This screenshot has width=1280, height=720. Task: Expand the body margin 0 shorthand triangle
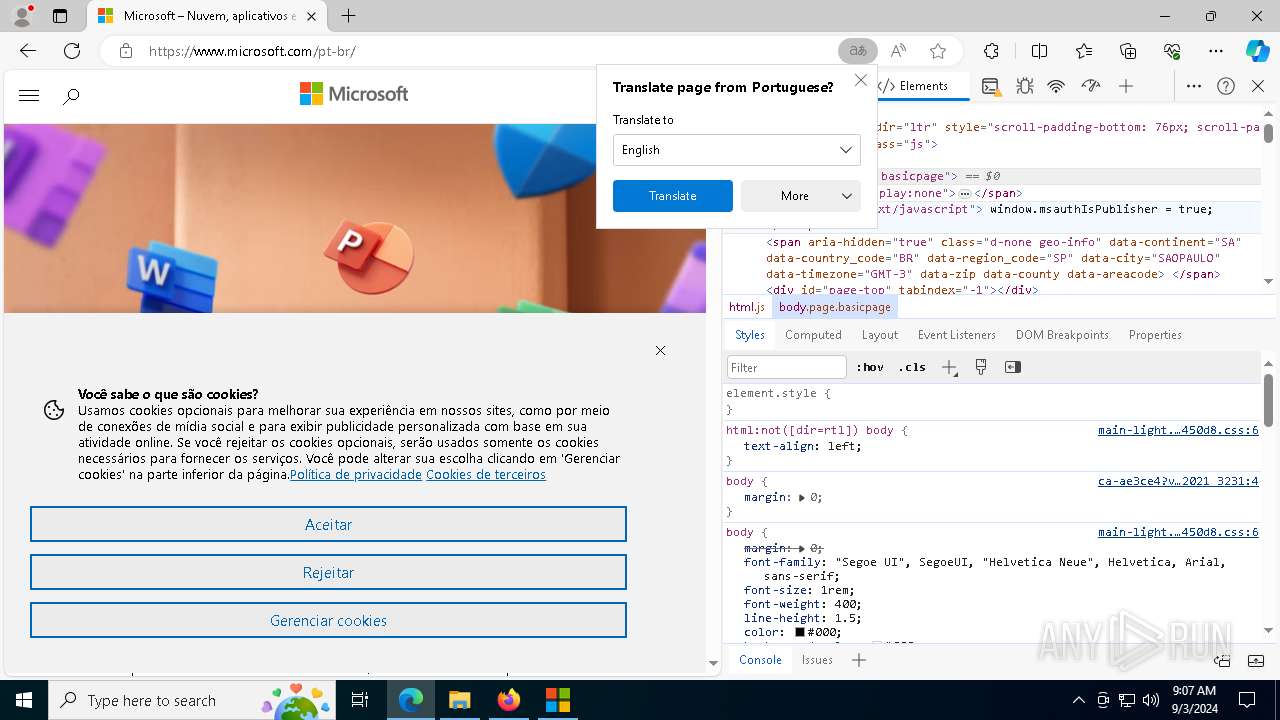(x=801, y=497)
